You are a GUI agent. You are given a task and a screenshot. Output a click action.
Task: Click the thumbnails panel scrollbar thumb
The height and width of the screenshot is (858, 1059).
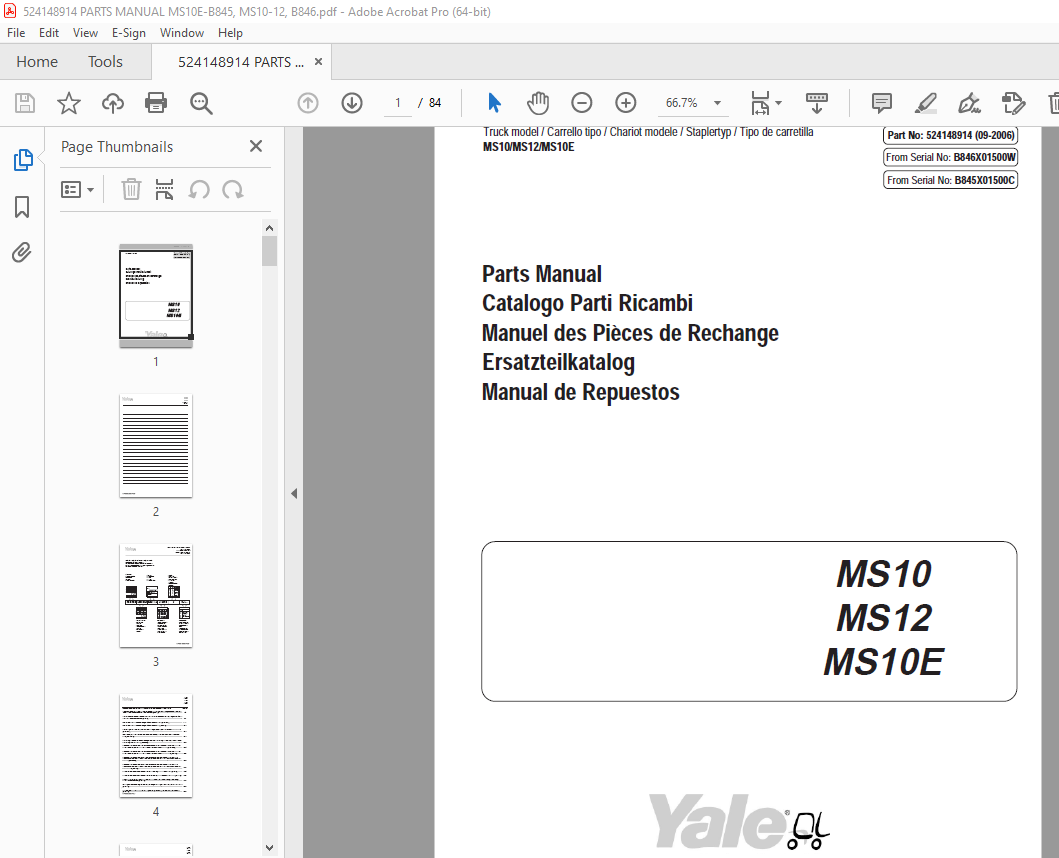(x=269, y=251)
